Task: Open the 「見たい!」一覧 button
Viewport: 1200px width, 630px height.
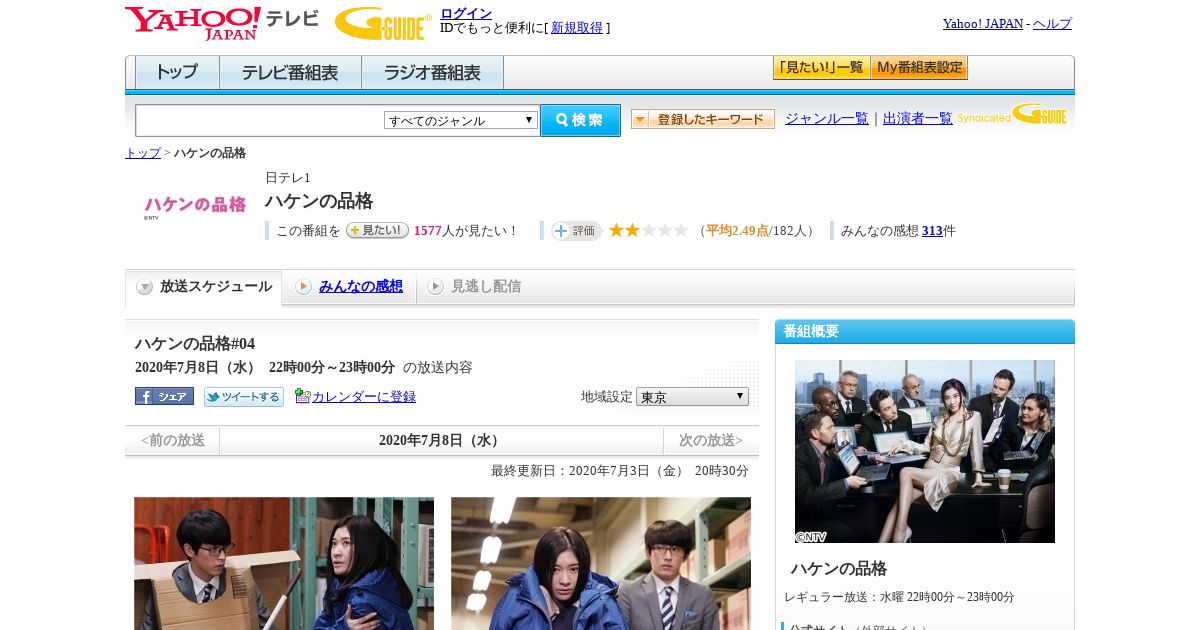Action: tap(821, 68)
